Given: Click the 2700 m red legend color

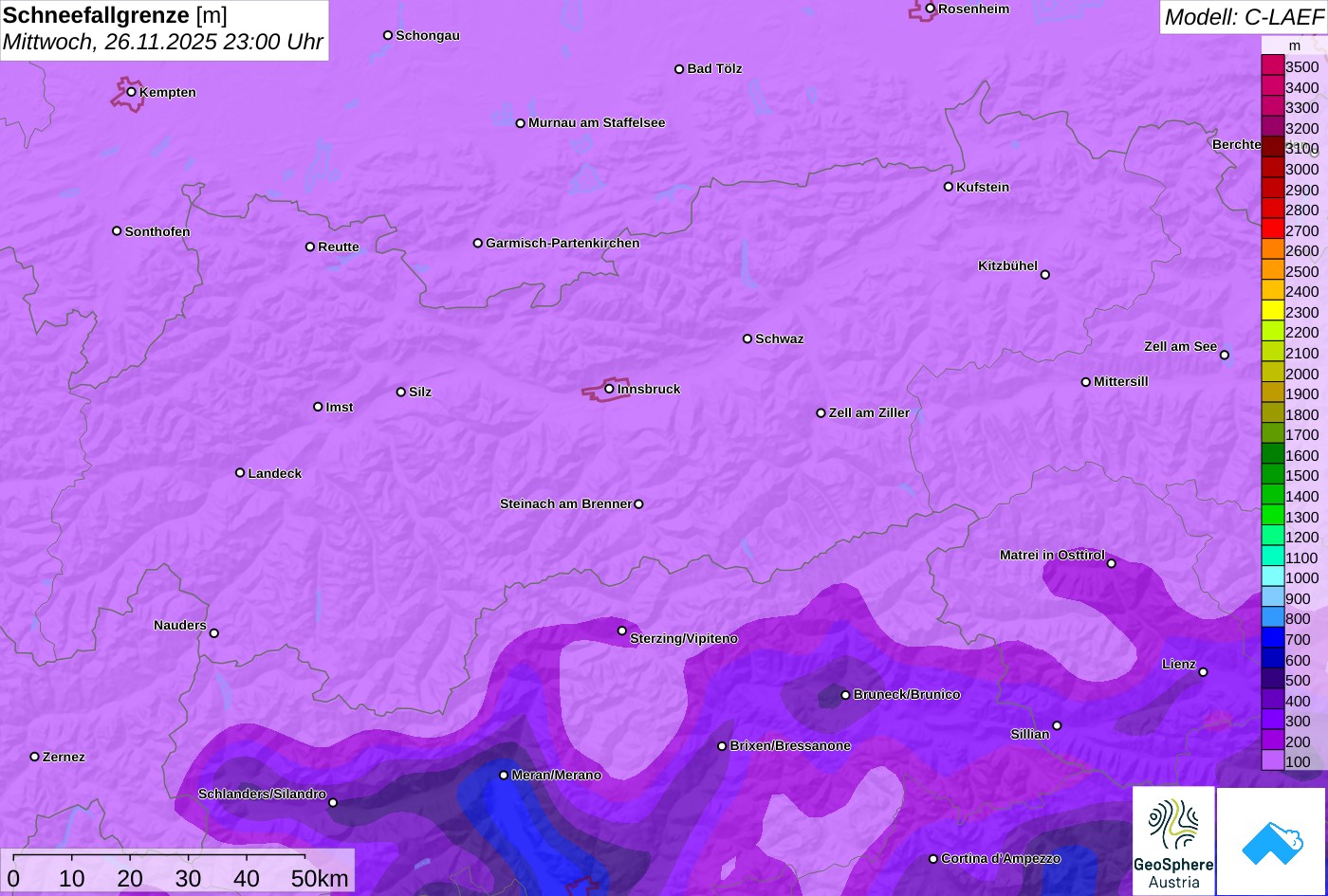Looking at the screenshot, I should [1272, 229].
